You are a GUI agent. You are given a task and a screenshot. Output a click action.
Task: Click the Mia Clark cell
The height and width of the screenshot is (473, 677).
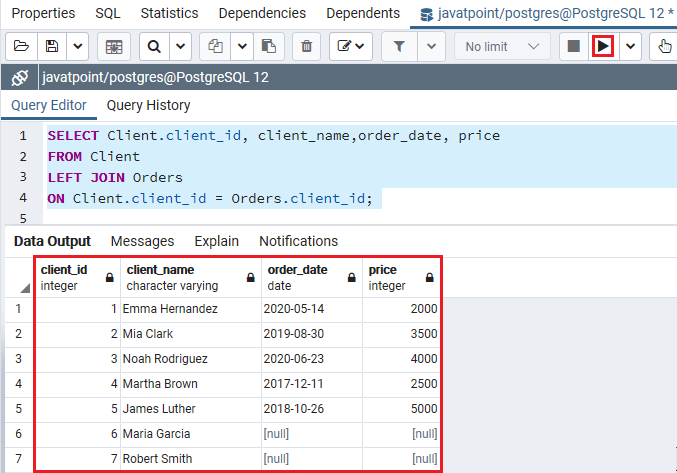click(191, 334)
